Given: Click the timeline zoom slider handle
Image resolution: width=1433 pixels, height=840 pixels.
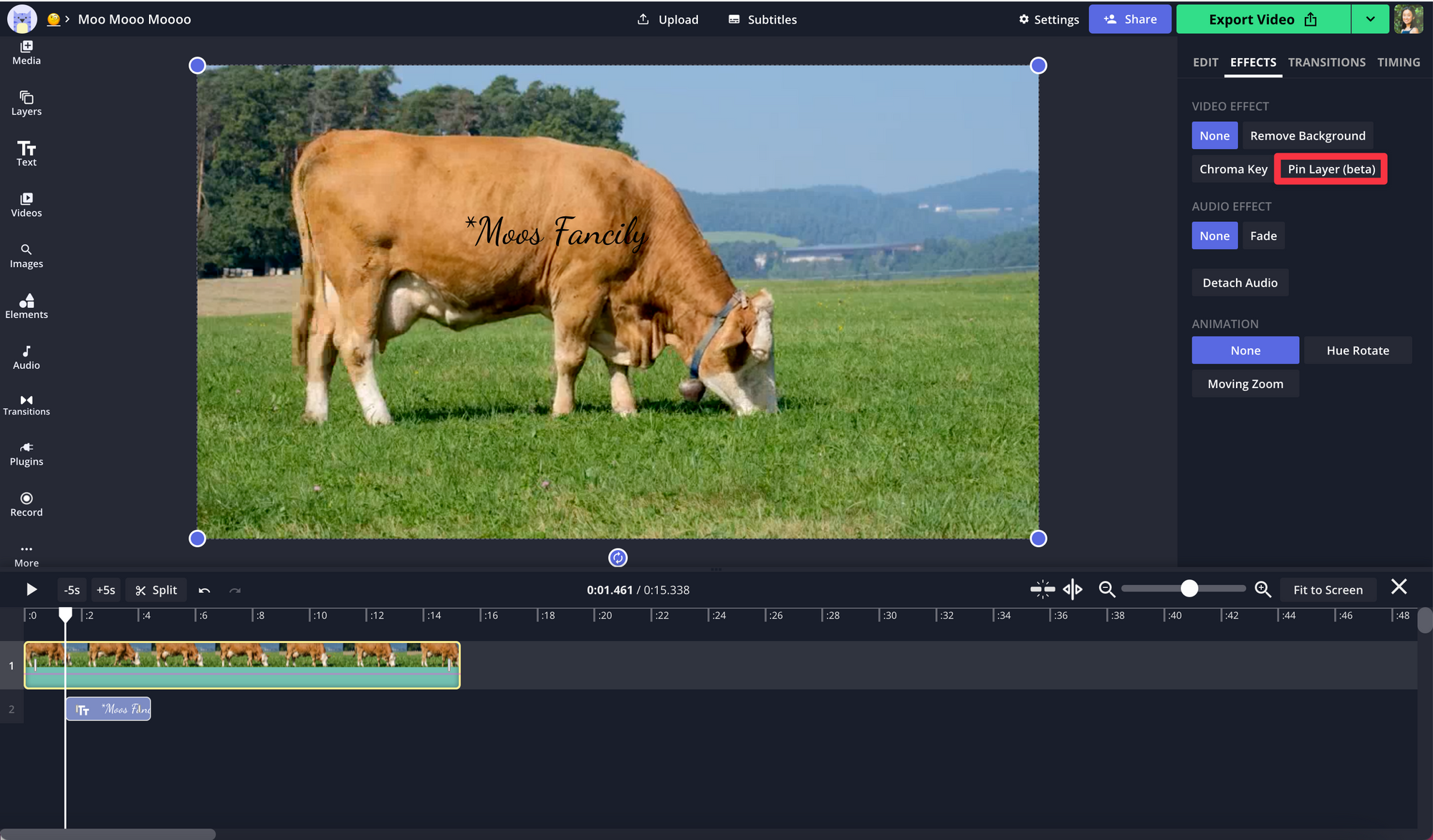Looking at the screenshot, I should [x=1189, y=589].
